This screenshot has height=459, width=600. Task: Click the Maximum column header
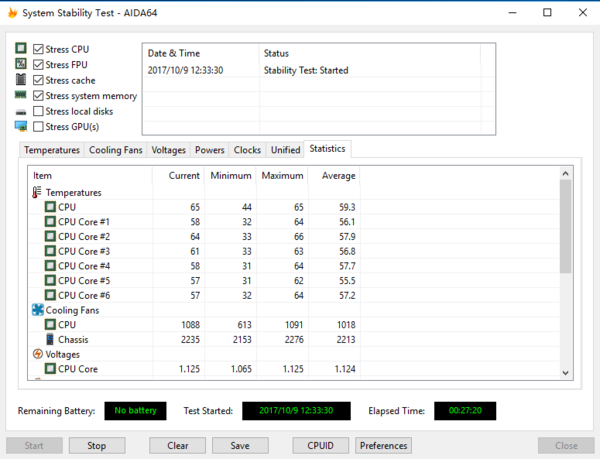[282, 176]
